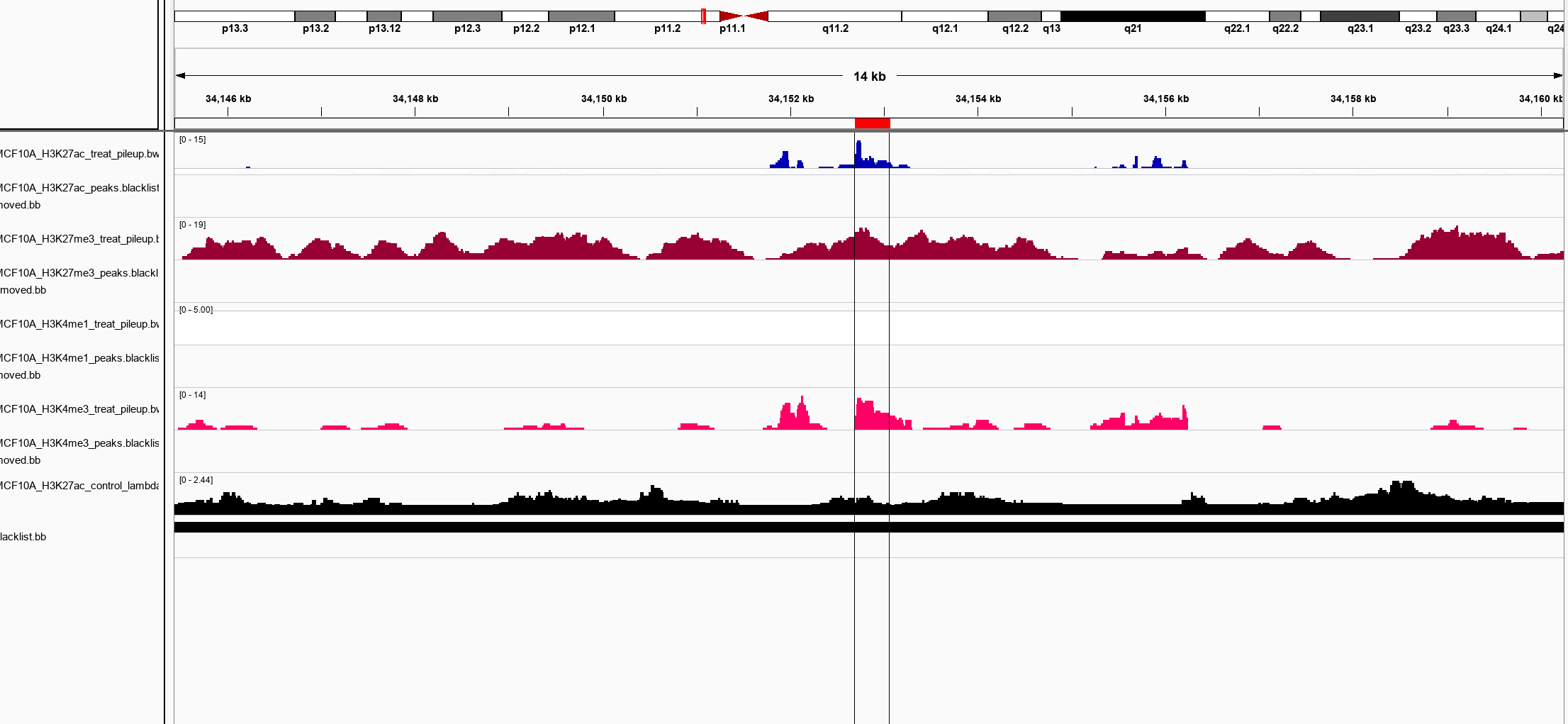Click the 14 kb span label

pos(869,77)
